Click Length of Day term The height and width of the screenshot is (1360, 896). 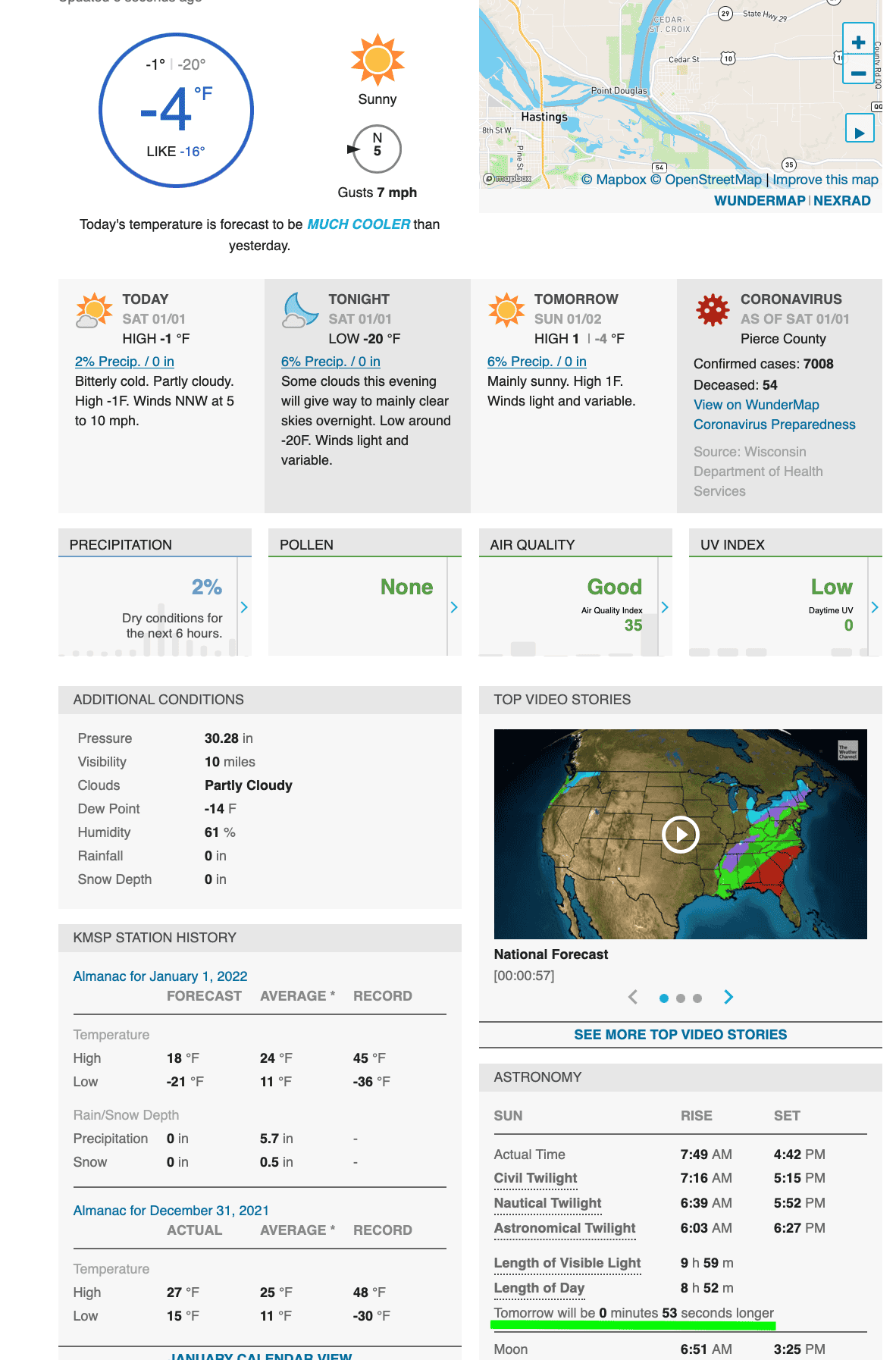click(539, 1288)
